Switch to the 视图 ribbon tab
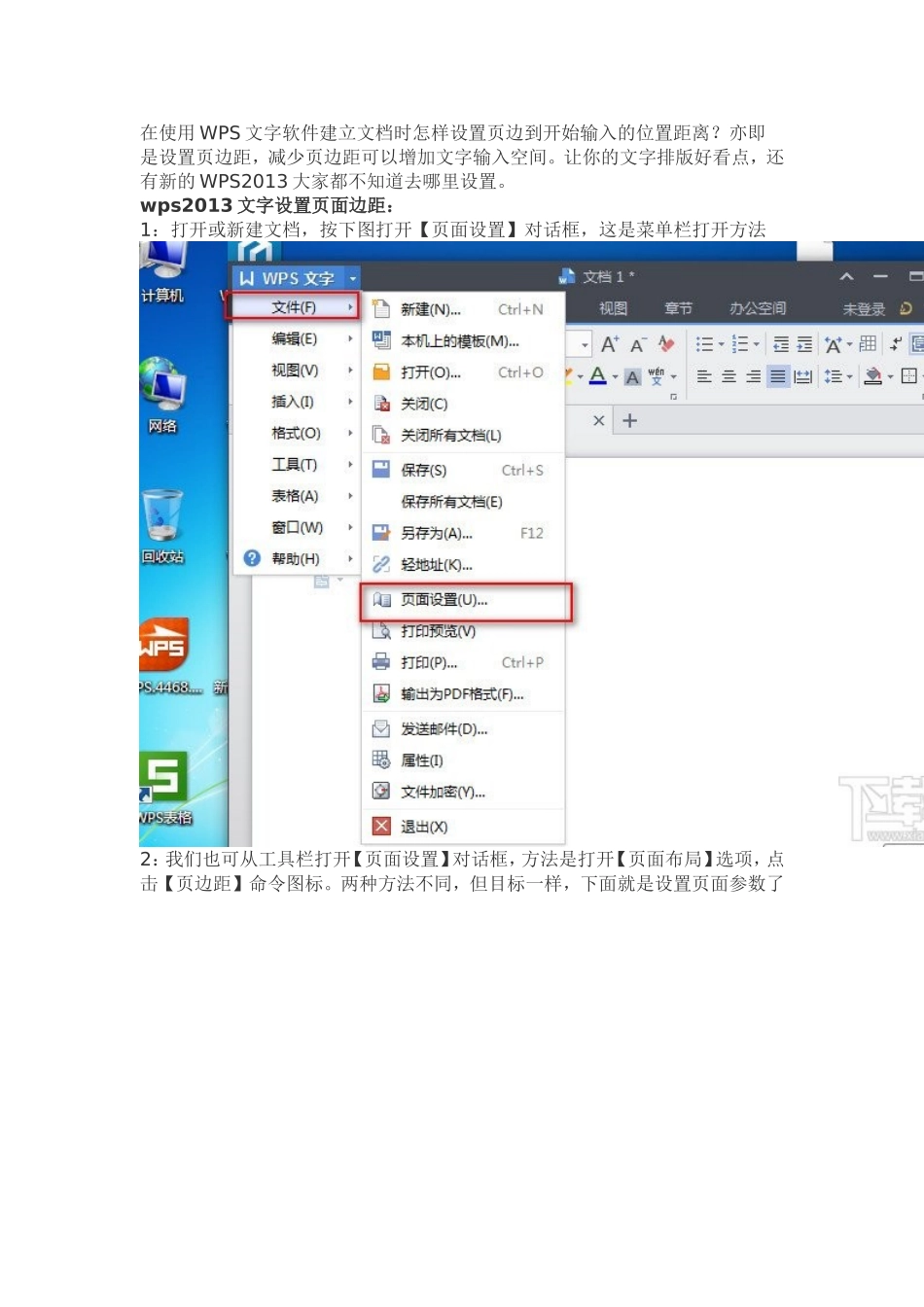 click(x=613, y=308)
